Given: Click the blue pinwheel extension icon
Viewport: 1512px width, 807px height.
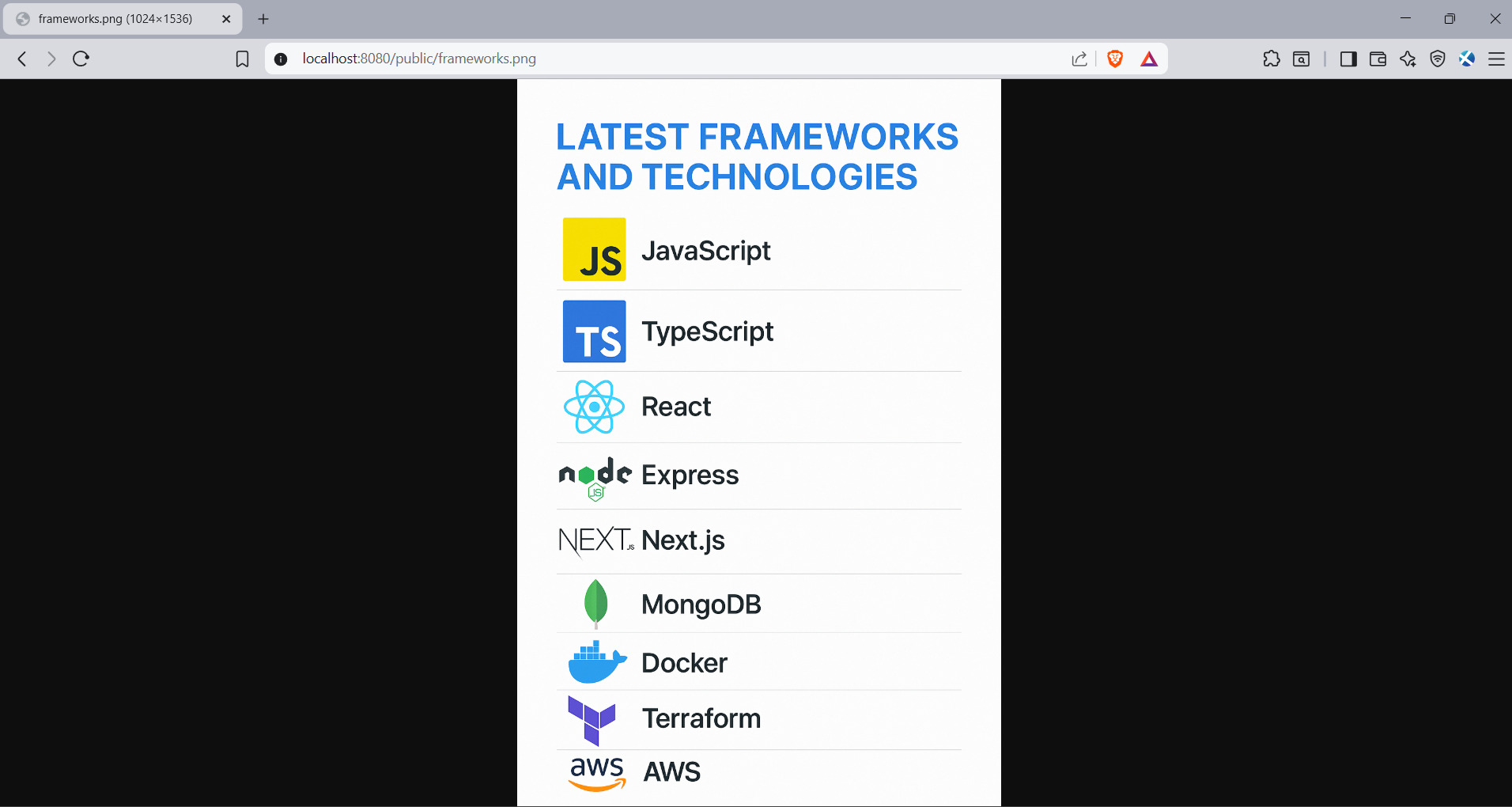Looking at the screenshot, I should point(1467,59).
